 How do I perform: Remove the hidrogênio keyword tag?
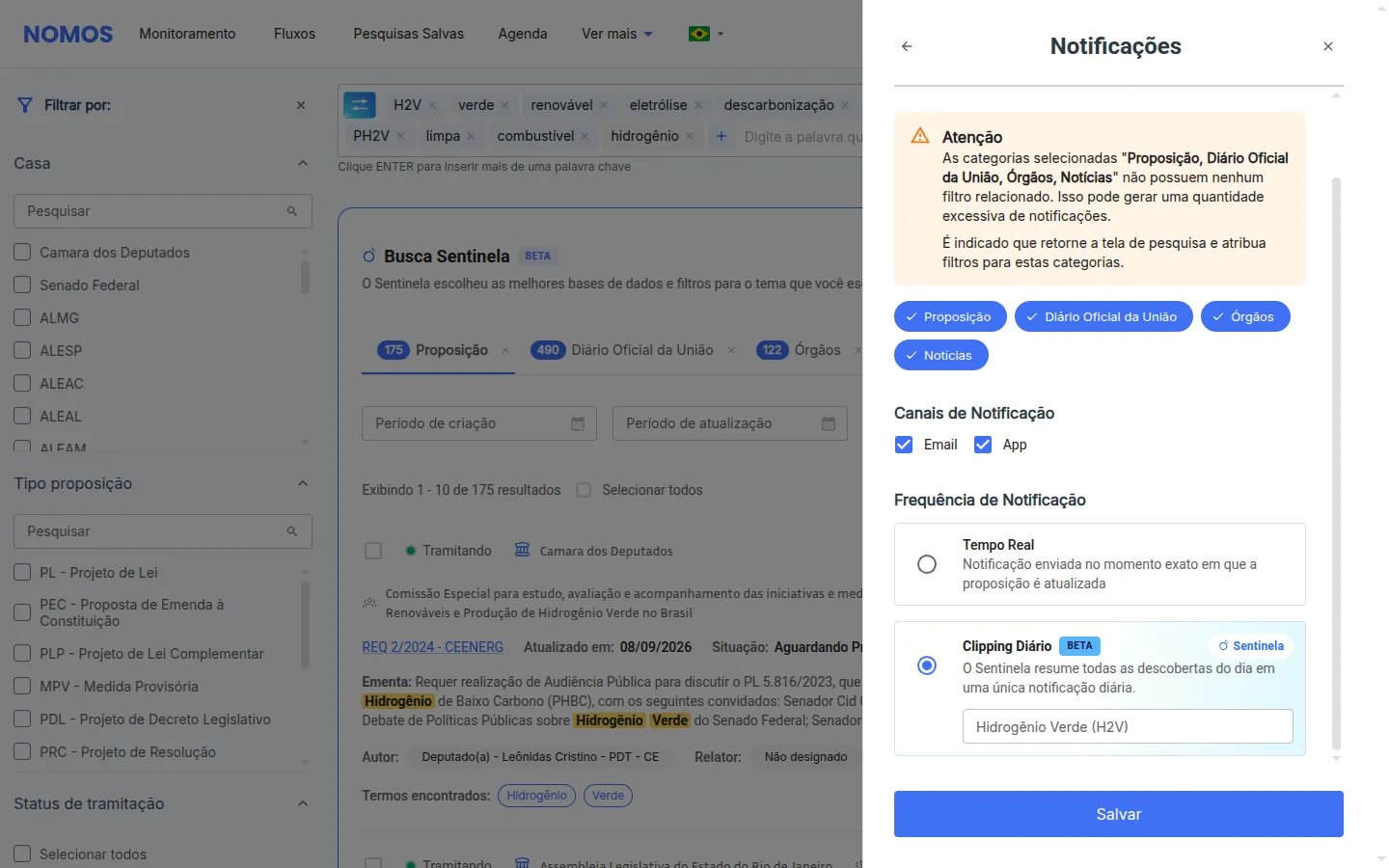690,136
